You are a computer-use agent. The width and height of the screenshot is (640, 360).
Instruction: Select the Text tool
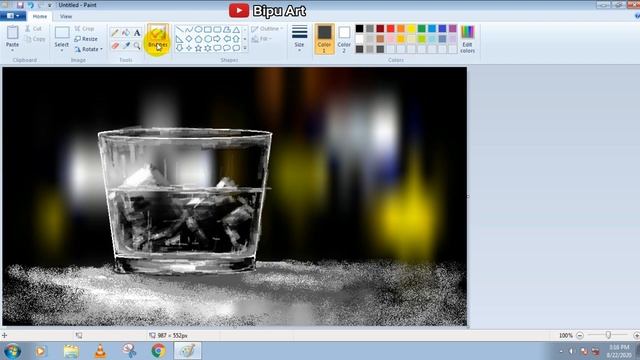pyautogui.click(x=137, y=33)
